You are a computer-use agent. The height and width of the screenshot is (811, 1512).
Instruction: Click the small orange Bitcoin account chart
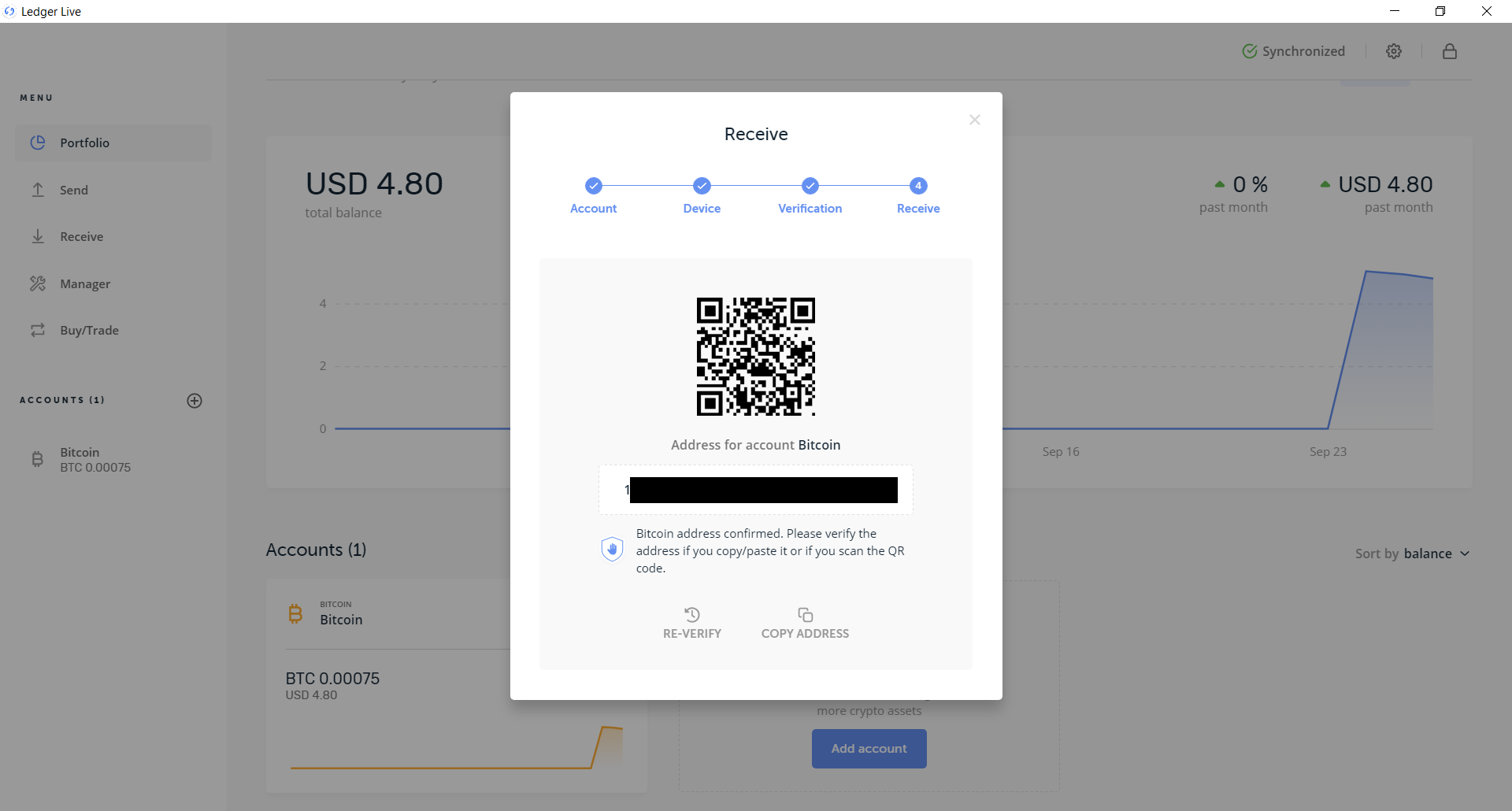click(457, 747)
